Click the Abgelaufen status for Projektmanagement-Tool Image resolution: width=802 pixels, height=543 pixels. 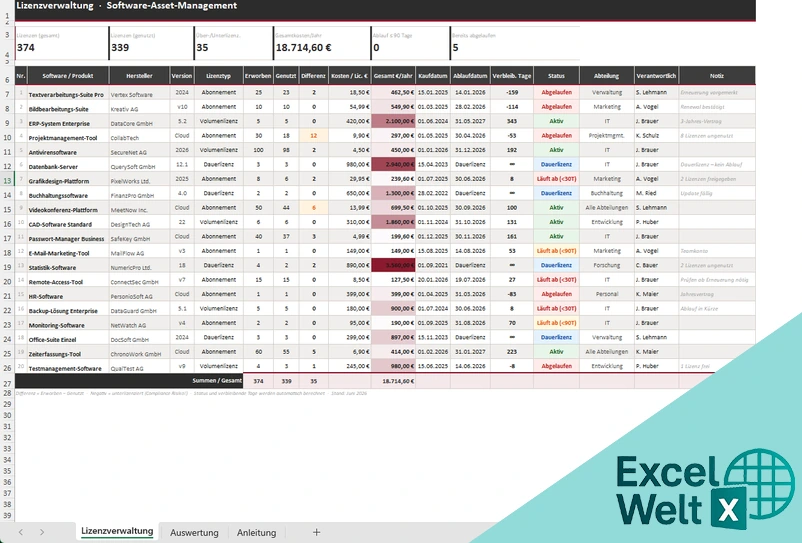[556, 135]
